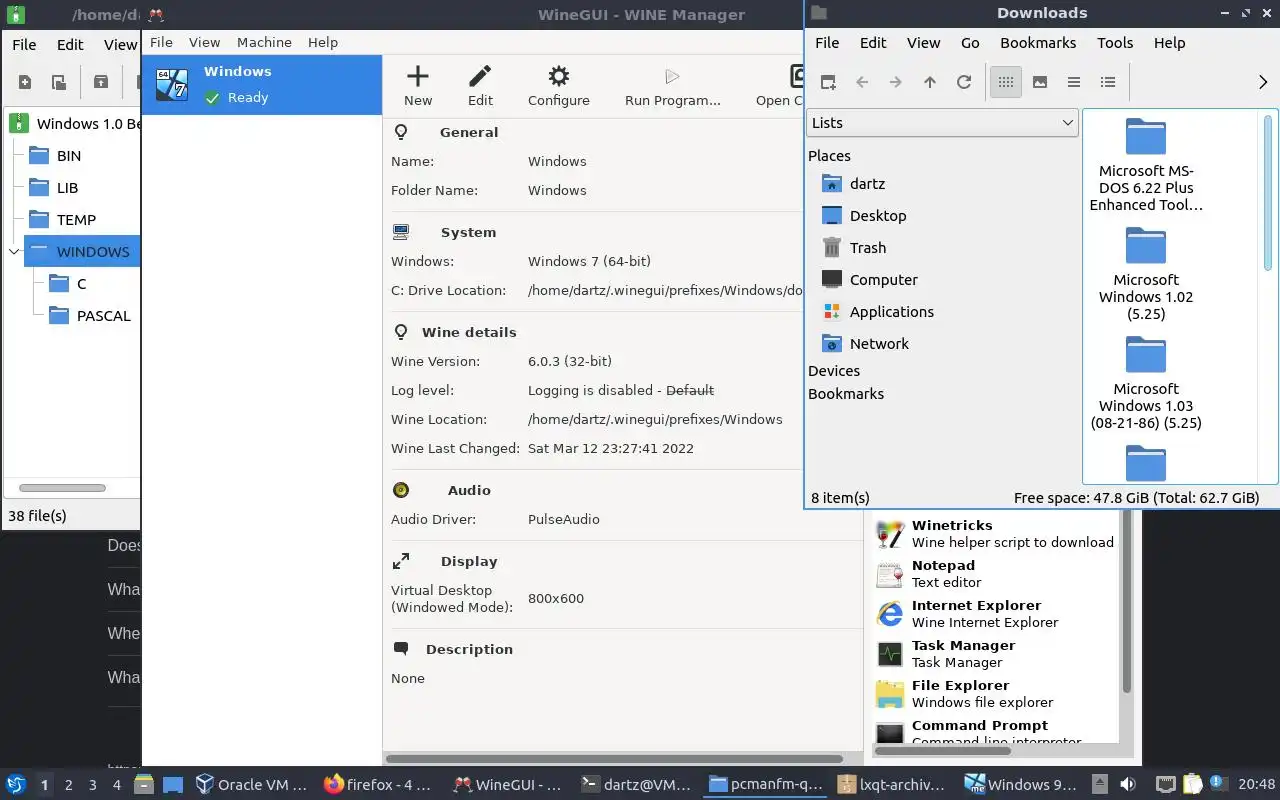
Task: Open the Lists side pane dropdown
Action: tap(942, 122)
